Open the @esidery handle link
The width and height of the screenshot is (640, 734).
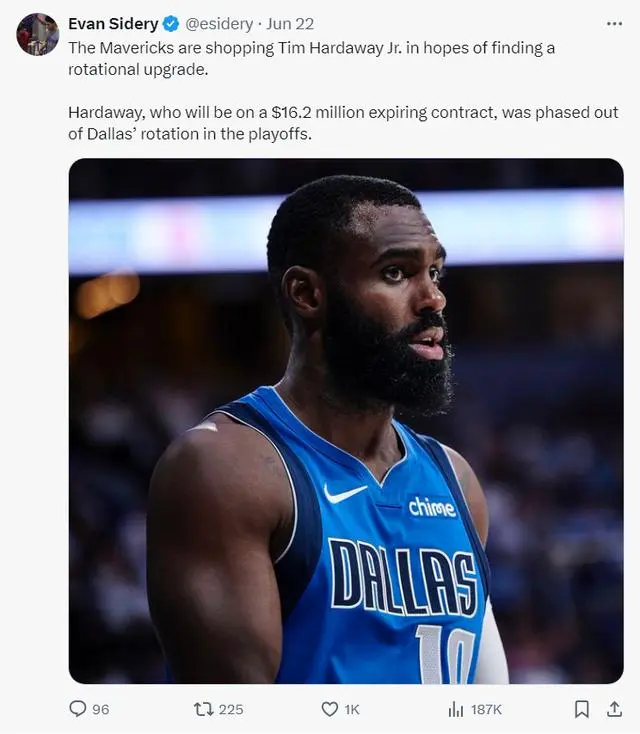coord(219,24)
